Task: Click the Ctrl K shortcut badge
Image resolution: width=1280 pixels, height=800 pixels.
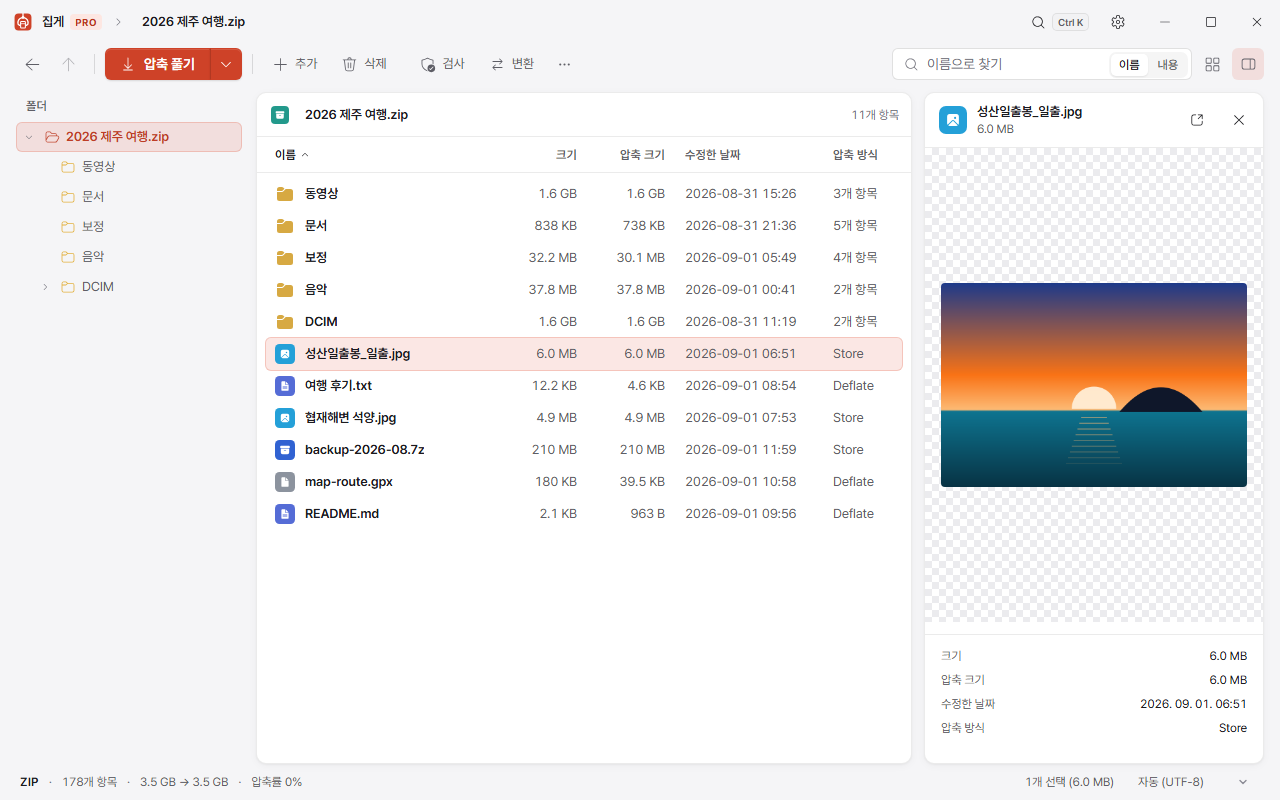Action: click(x=1070, y=22)
